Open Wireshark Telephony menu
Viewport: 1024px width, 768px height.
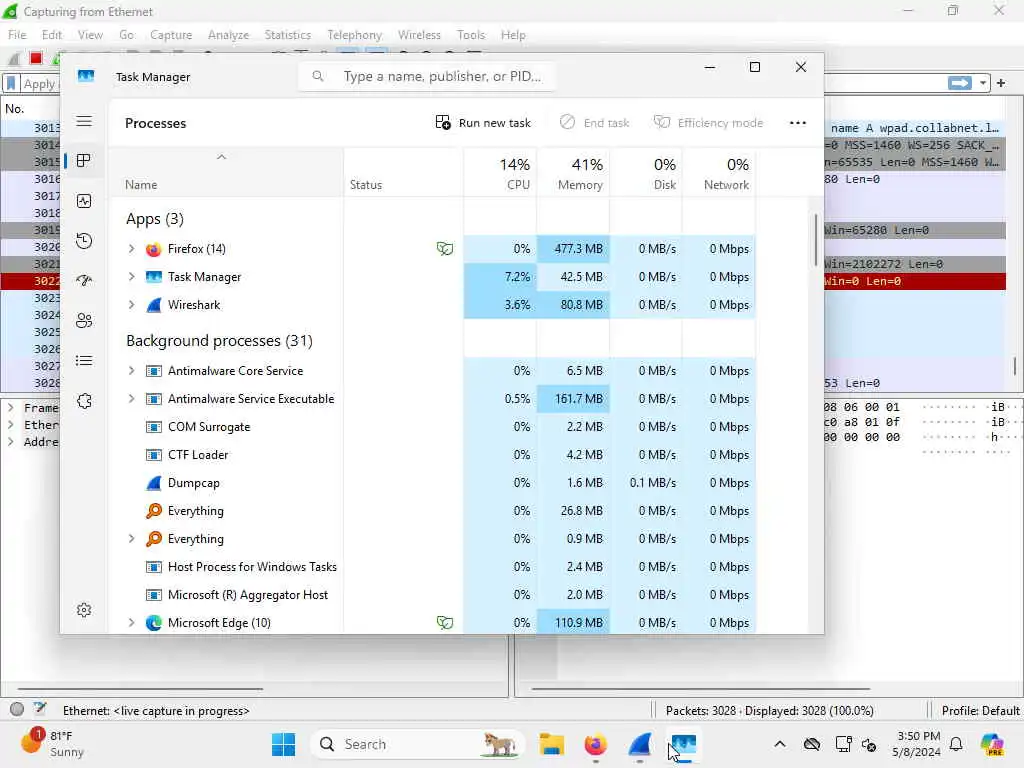355,35
